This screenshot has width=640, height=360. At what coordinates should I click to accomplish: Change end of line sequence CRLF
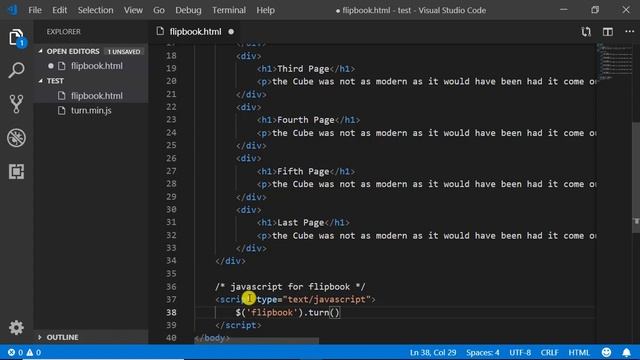click(549, 352)
